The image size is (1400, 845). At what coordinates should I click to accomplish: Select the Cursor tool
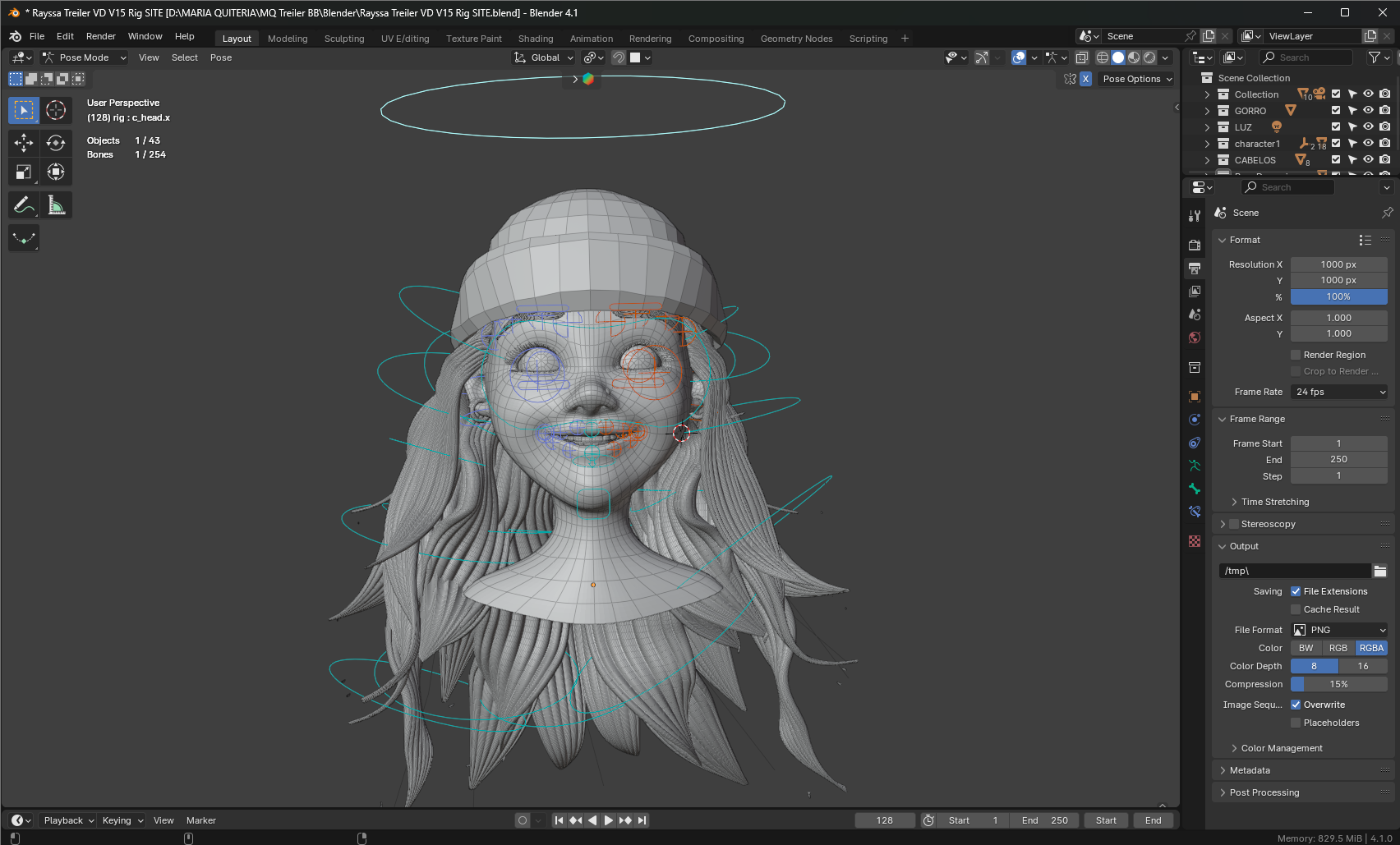[56, 110]
